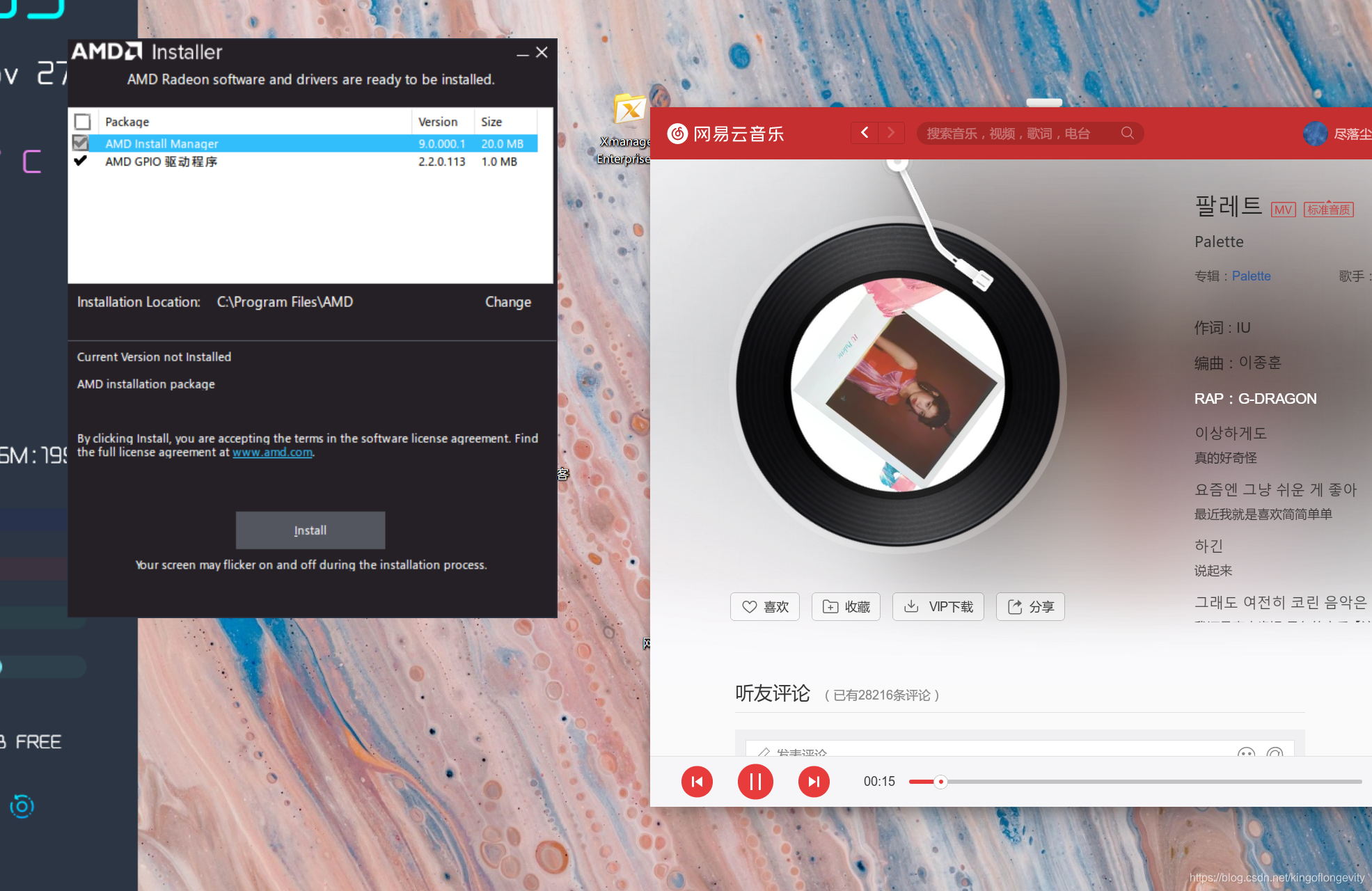
Task: Click the search magnifier icon
Action: point(1127,133)
